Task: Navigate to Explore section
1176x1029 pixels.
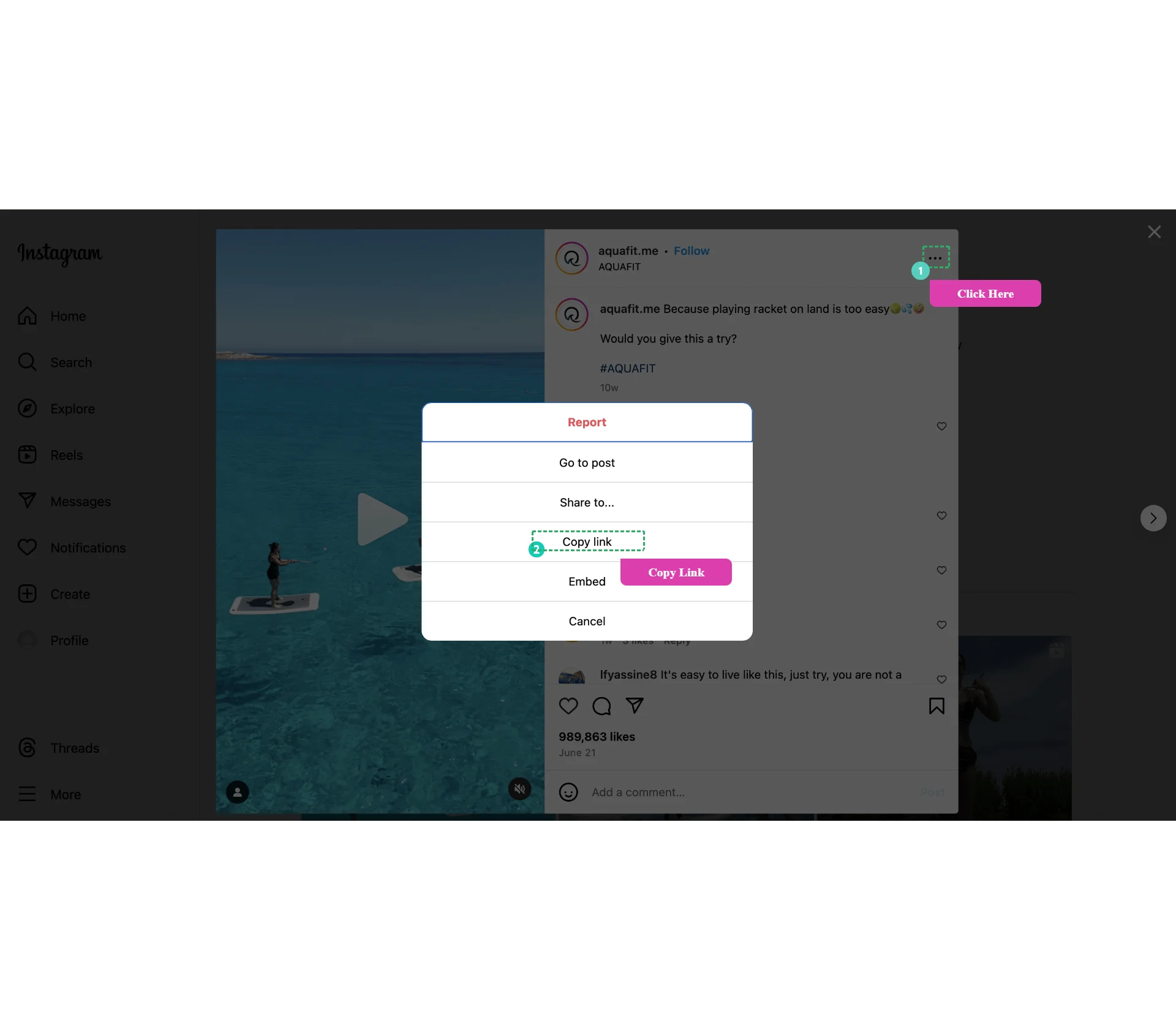Action: pyautogui.click(x=72, y=408)
